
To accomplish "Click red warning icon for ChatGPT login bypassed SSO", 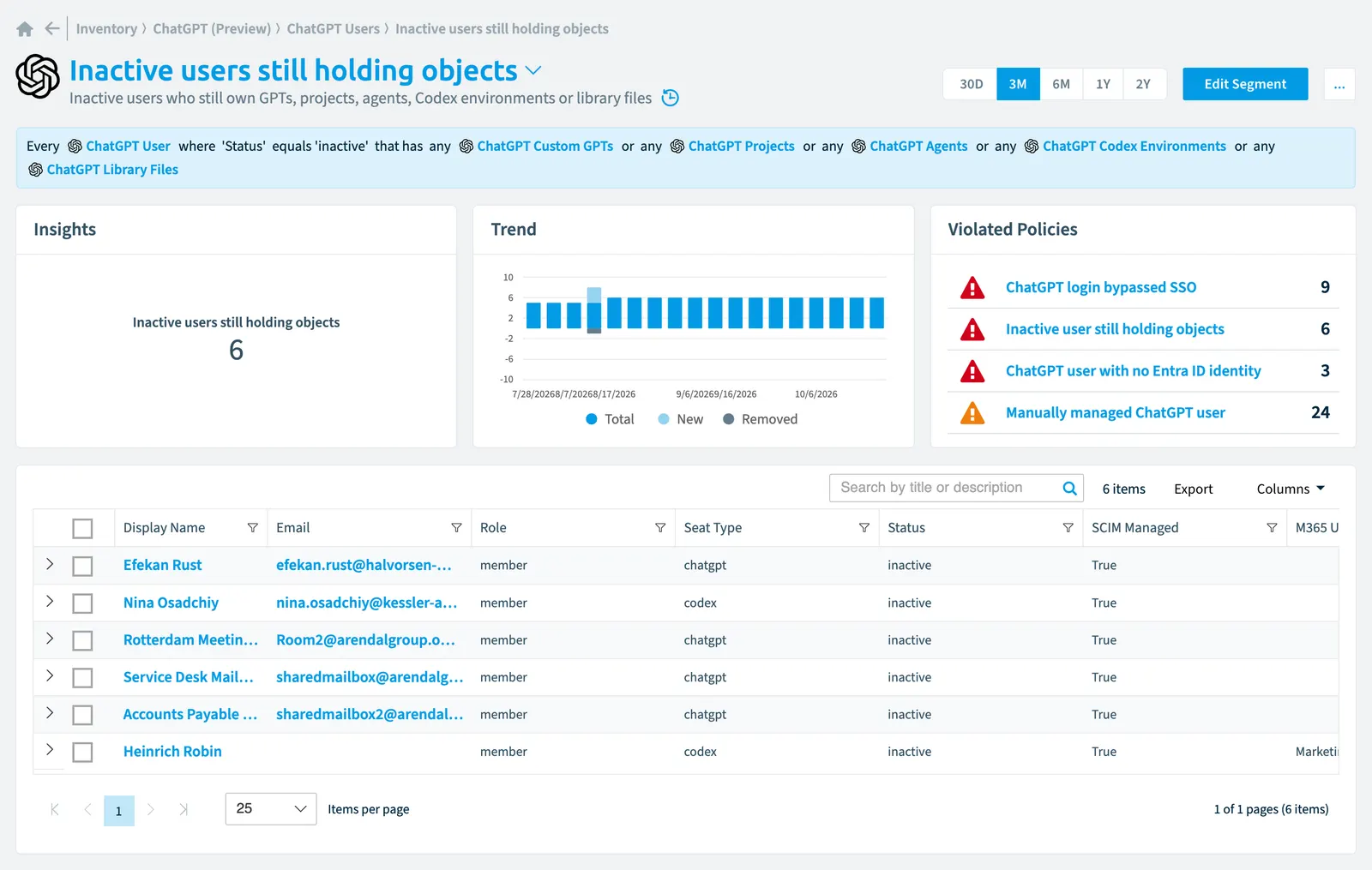I will click(972, 287).
